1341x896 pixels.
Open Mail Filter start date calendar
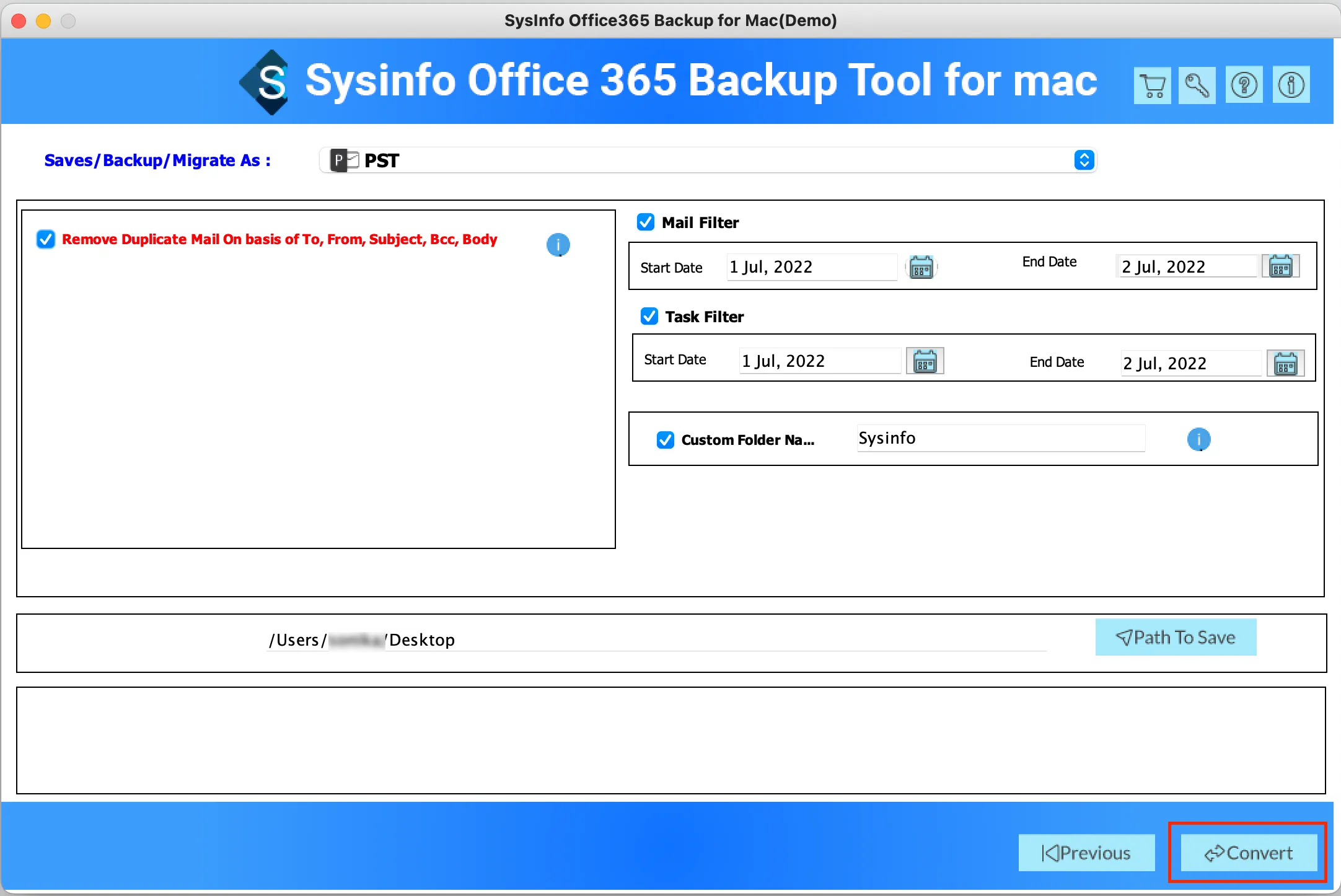pos(921,267)
